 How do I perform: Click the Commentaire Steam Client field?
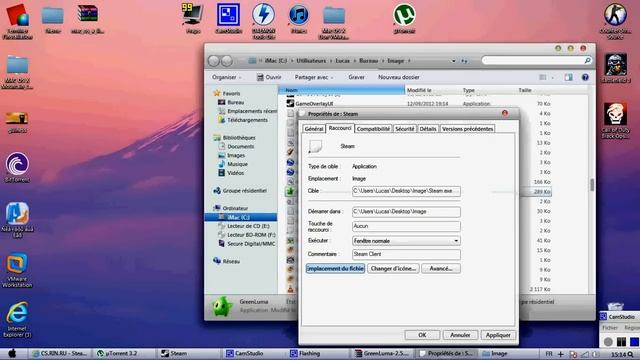point(406,254)
